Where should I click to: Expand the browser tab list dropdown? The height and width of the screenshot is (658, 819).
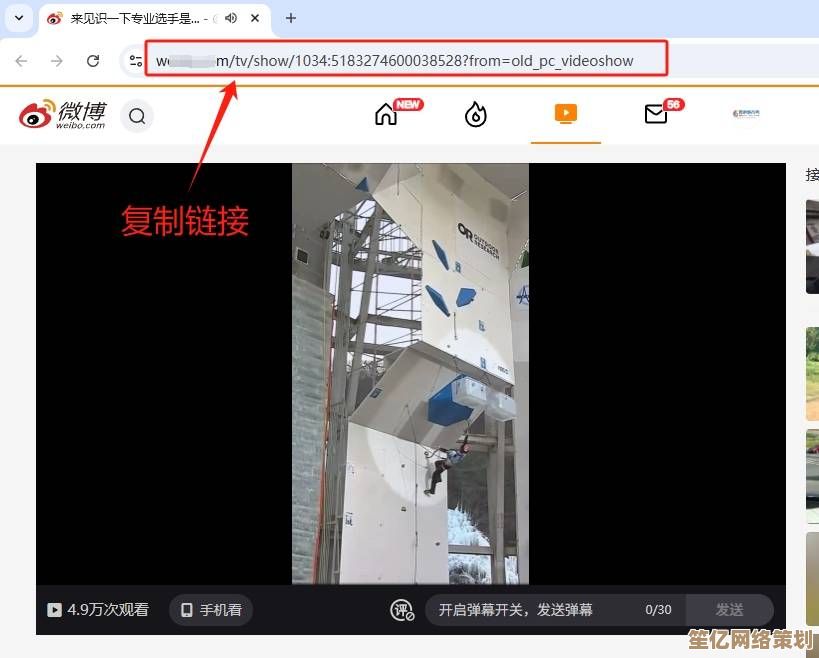tap(18, 18)
